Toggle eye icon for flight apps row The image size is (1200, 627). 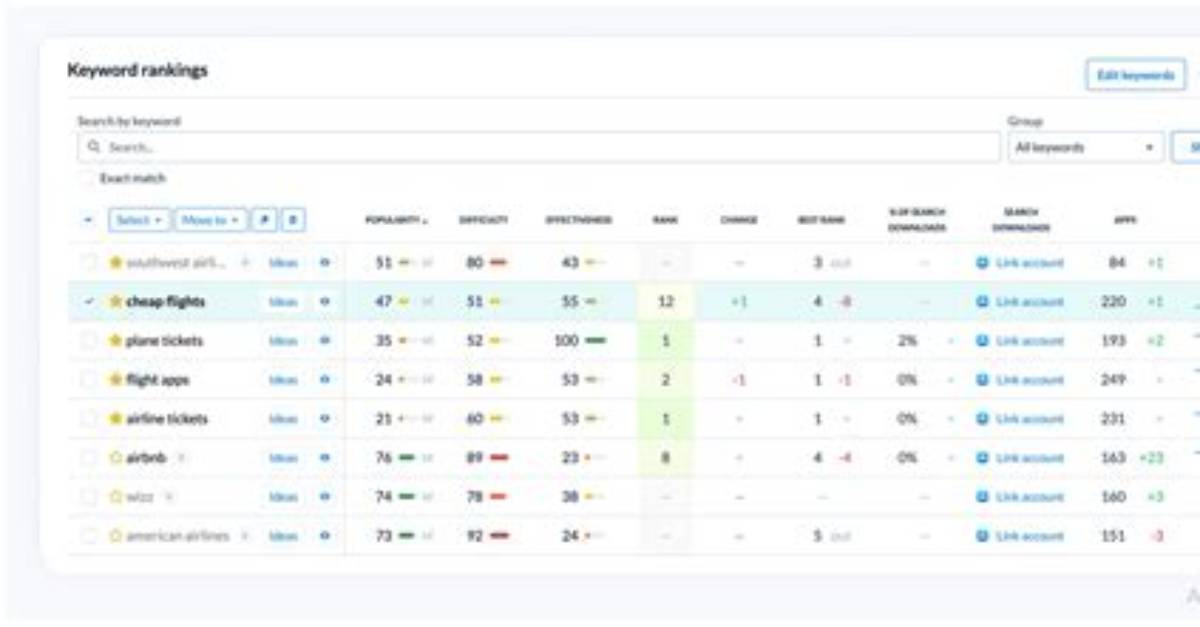tap(325, 380)
